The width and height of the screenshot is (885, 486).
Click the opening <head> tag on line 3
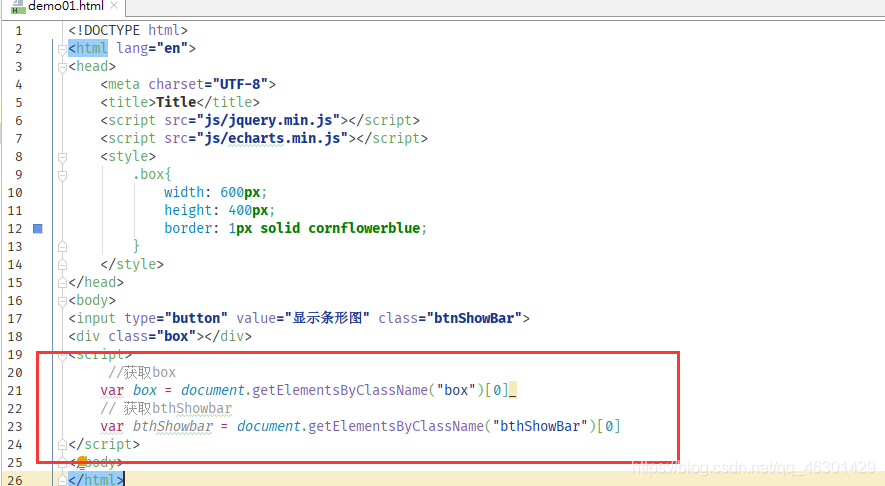[92, 66]
